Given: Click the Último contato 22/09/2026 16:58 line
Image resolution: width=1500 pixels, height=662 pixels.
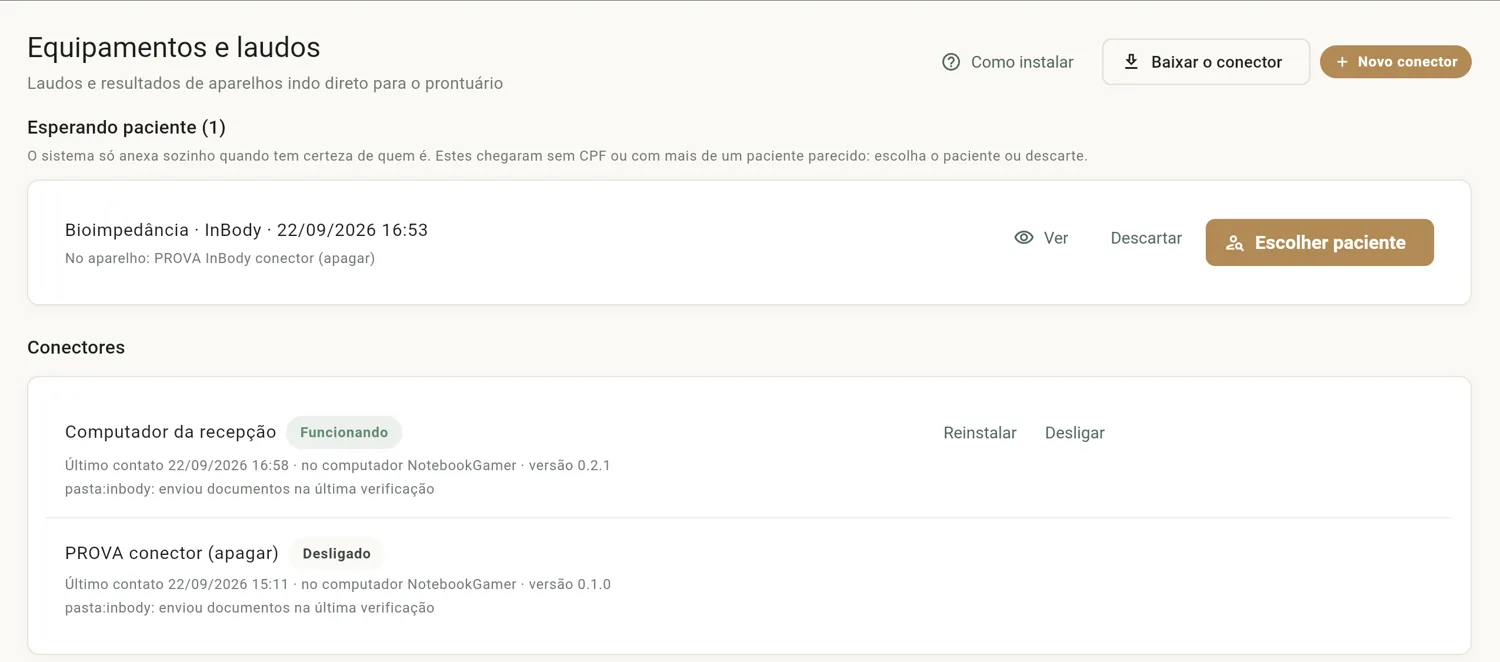Looking at the screenshot, I should tap(337, 465).
